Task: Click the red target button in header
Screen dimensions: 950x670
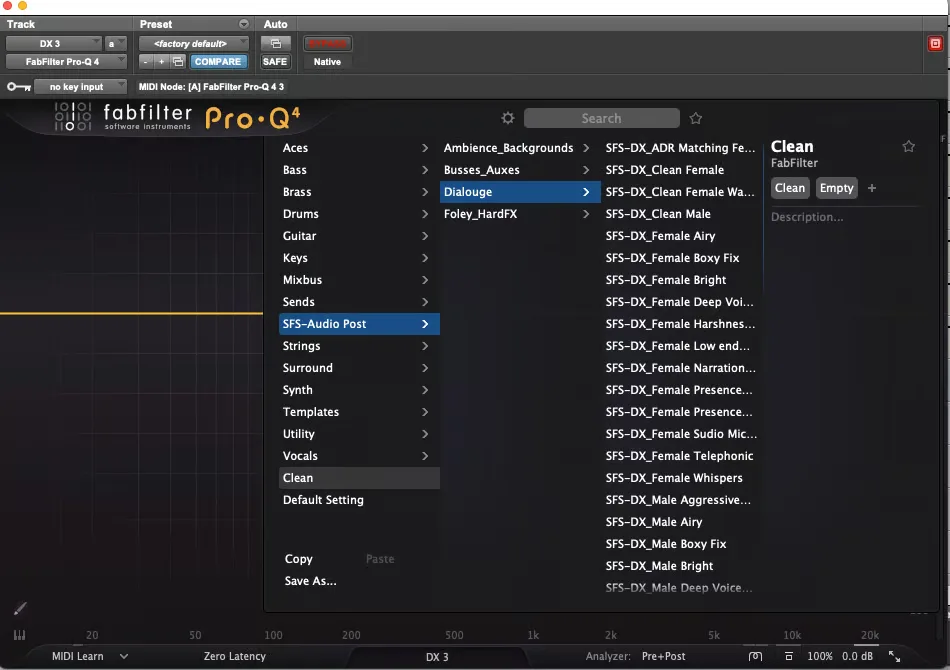Action: [x=935, y=44]
